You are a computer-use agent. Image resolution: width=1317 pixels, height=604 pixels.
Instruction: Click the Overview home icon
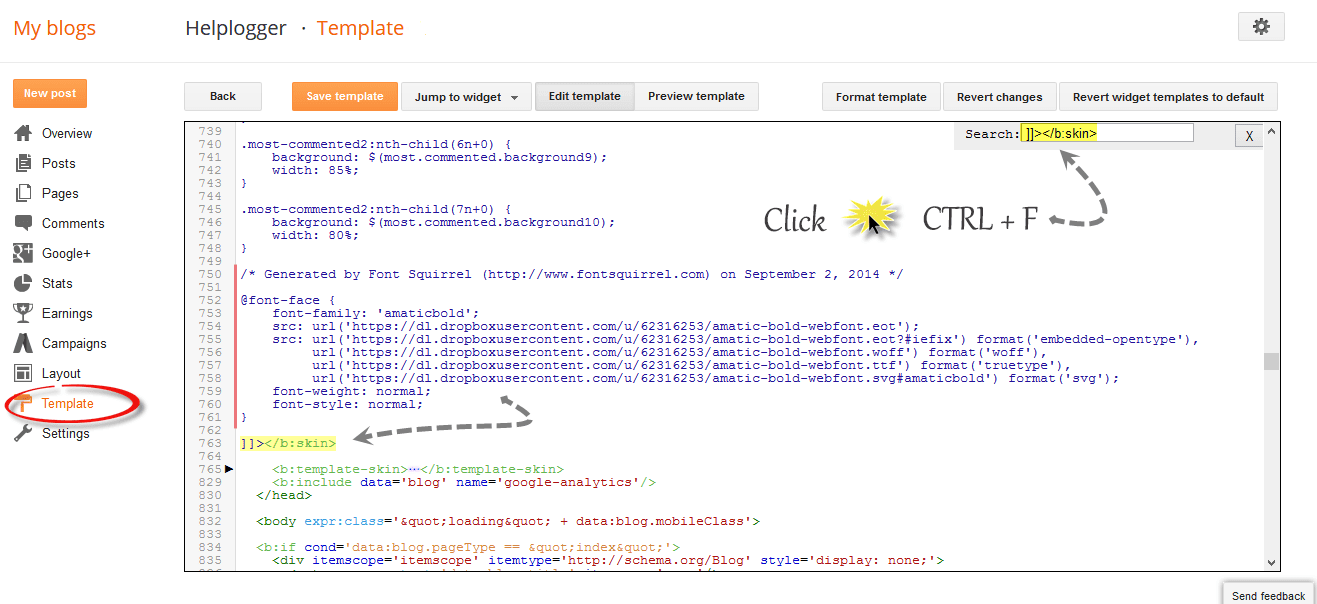pos(23,133)
